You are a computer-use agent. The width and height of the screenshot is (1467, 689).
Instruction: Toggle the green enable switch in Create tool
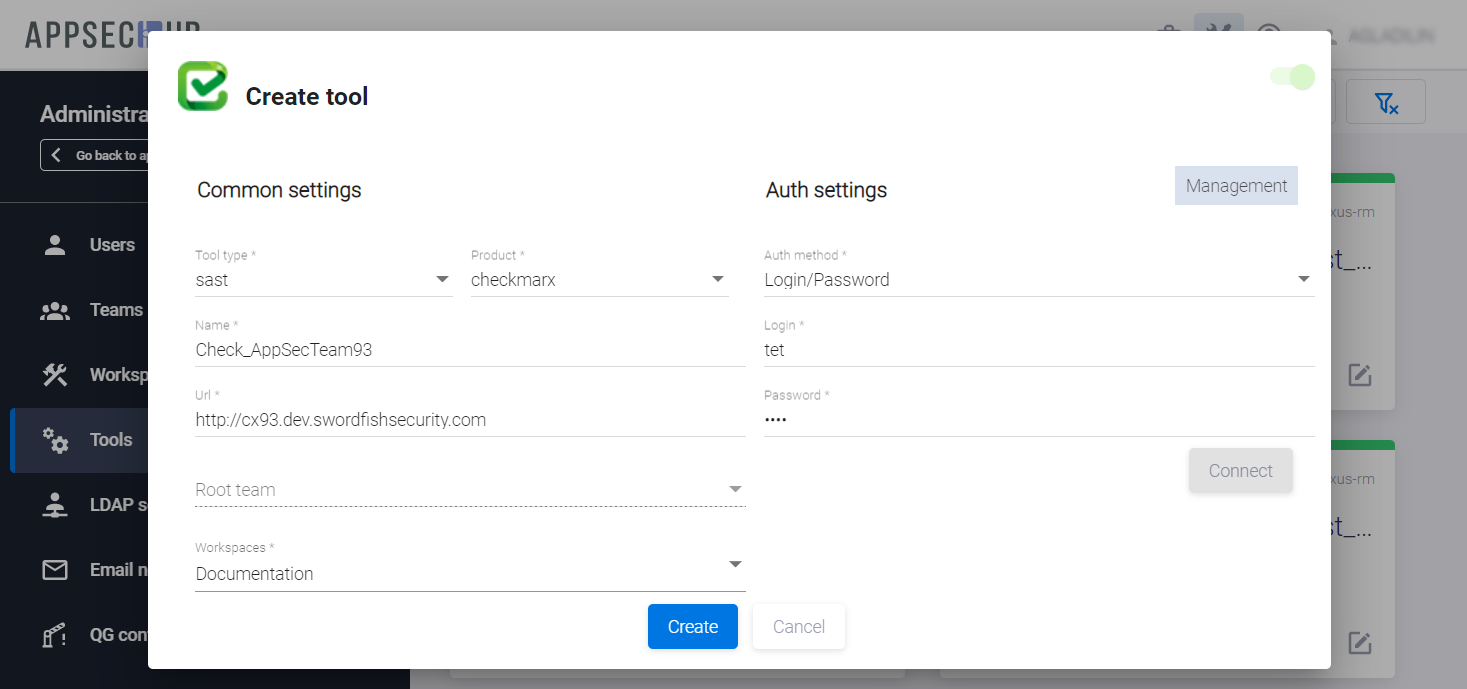(x=1292, y=77)
